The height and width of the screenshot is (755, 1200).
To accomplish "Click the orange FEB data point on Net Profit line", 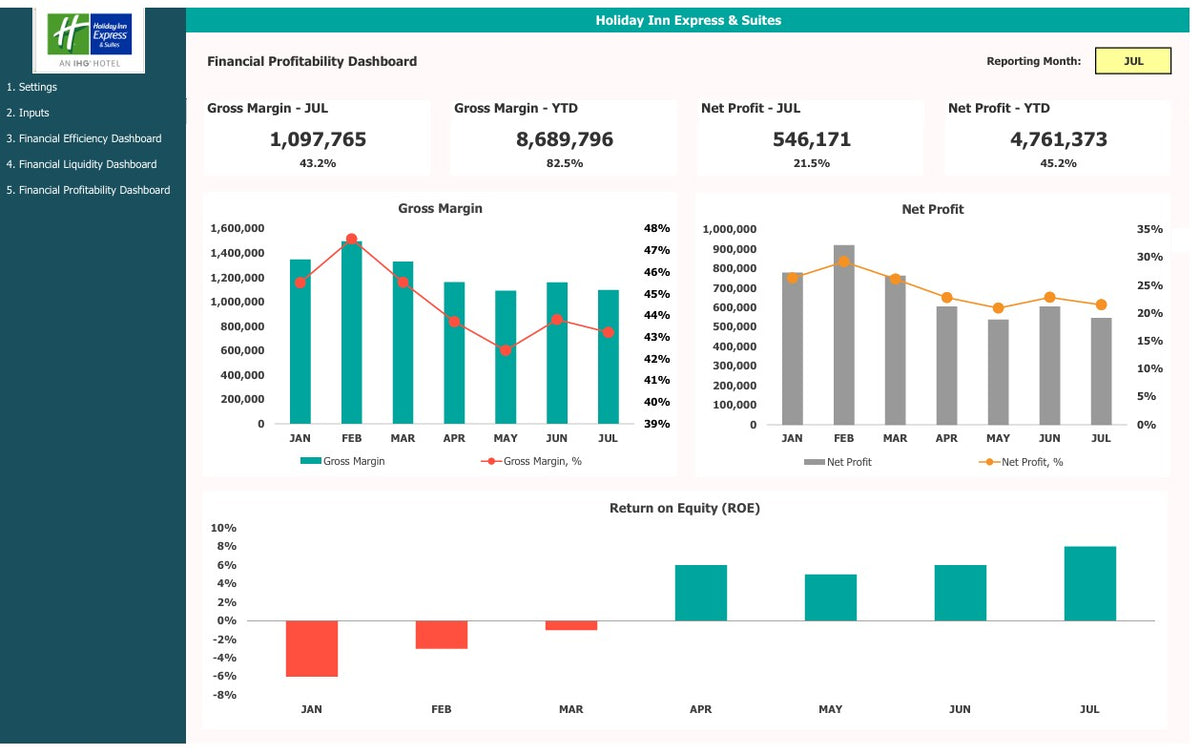I will (844, 260).
